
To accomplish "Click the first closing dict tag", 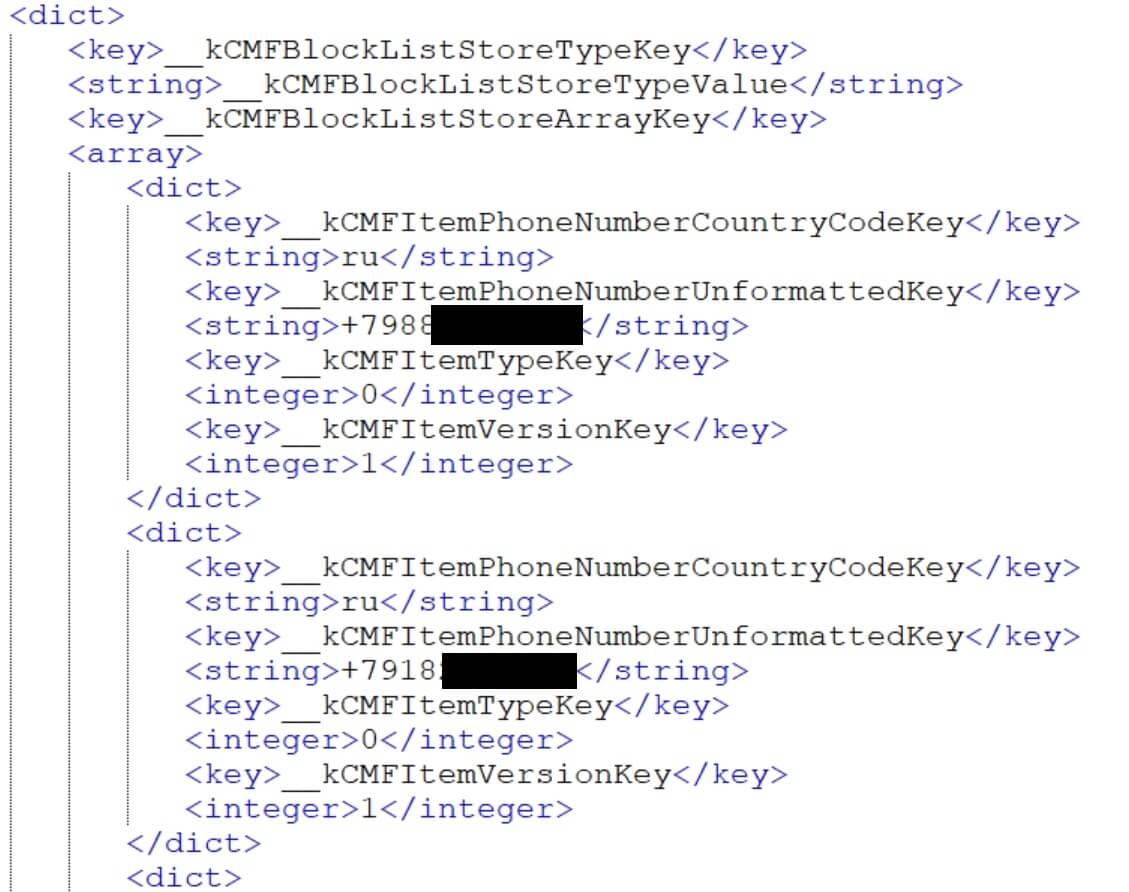I will click(x=194, y=498).
